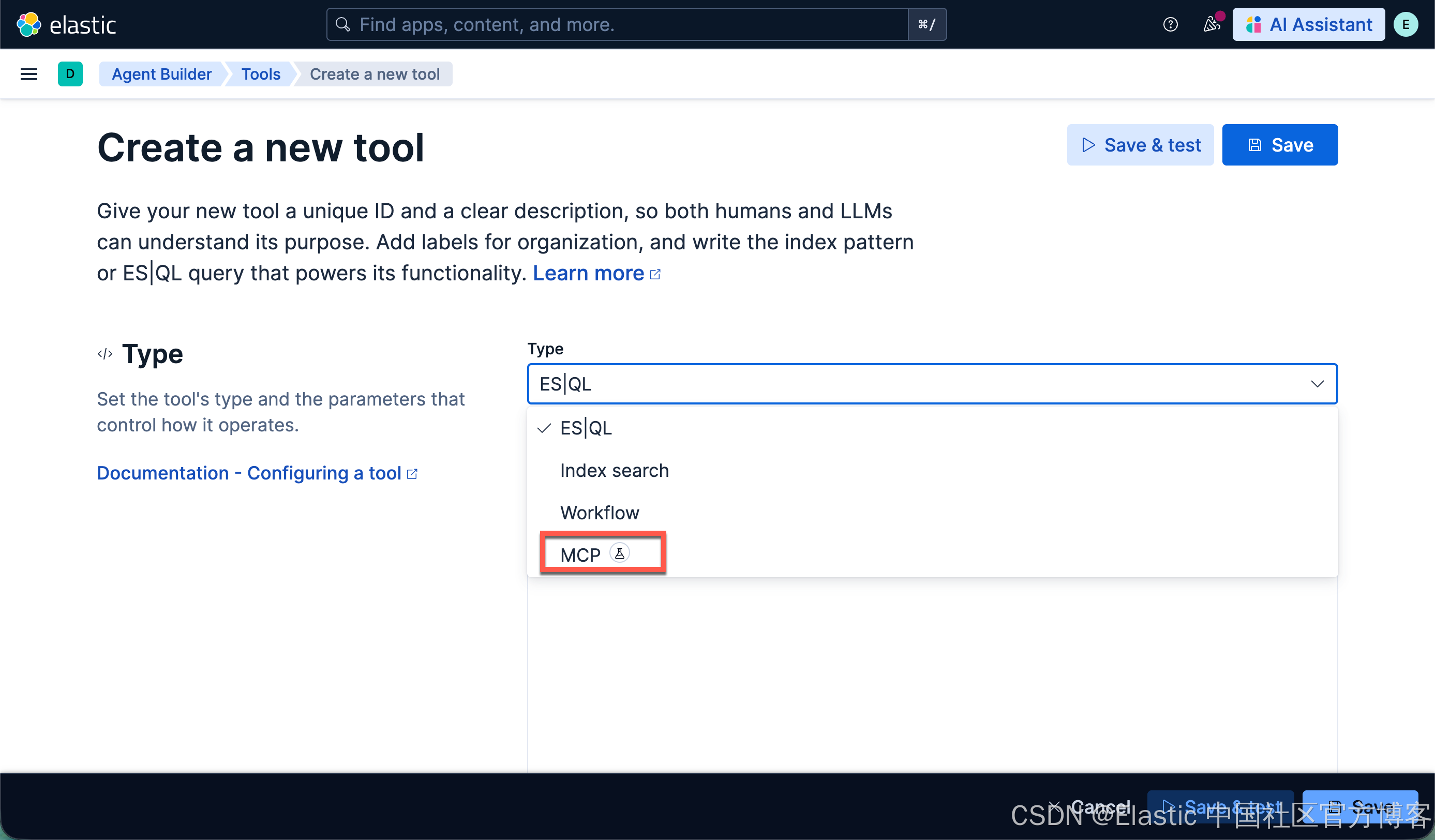The image size is (1435, 840).
Task: Click the Elastic logo icon
Action: 28,24
